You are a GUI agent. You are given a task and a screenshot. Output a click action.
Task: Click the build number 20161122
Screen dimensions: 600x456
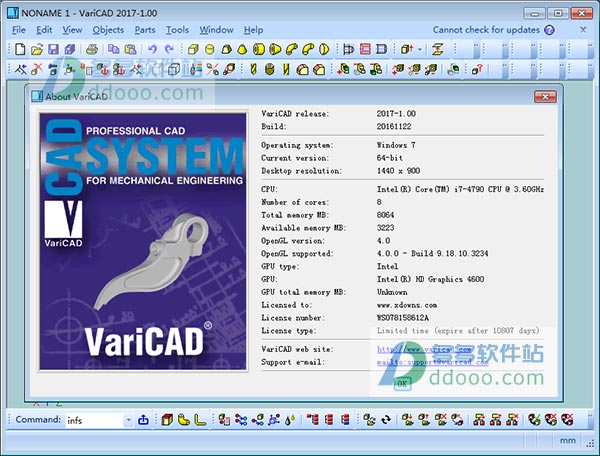click(x=394, y=126)
